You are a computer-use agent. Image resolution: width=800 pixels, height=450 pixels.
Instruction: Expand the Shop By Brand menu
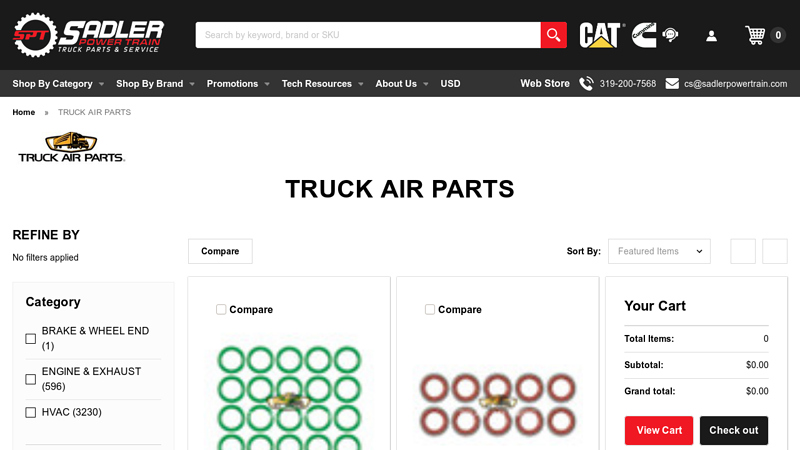[x=155, y=83]
